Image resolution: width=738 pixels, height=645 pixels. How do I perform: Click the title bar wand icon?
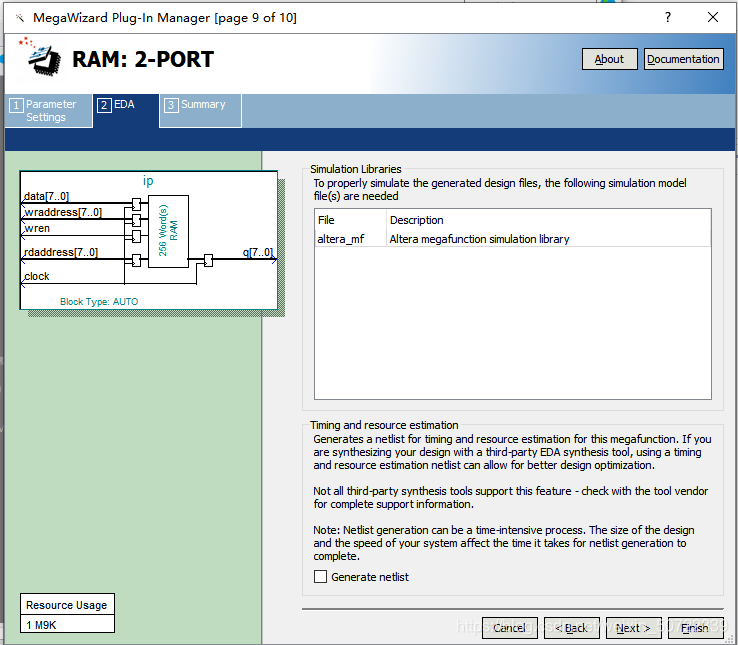tap(19, 18)
